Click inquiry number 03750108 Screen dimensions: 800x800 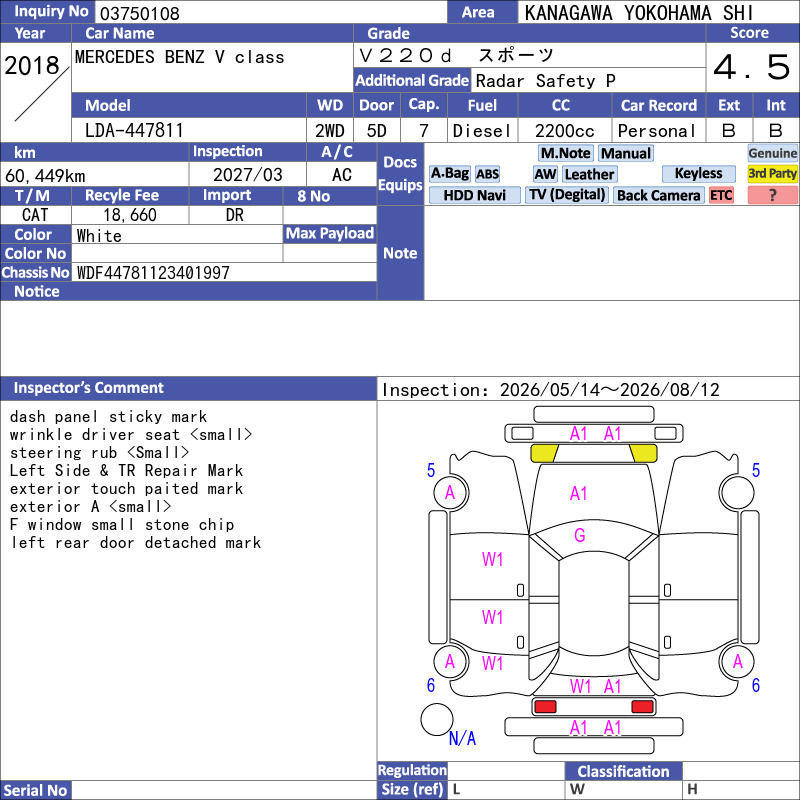coord(140,13)
